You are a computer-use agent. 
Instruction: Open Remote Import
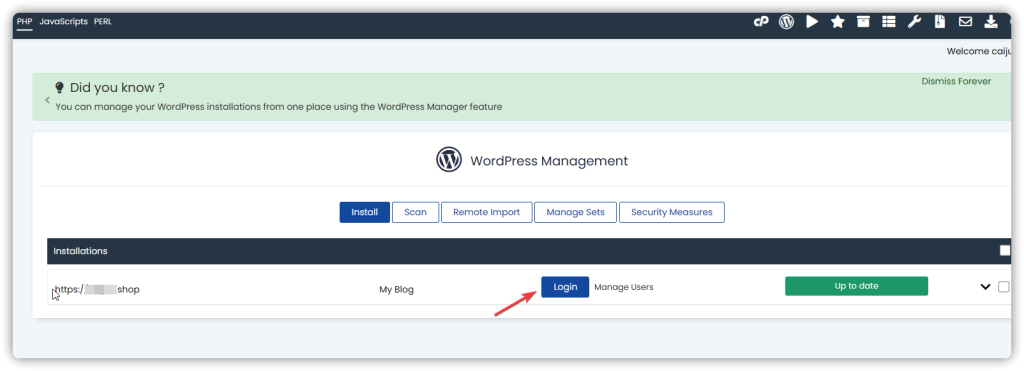pos(487,212)
